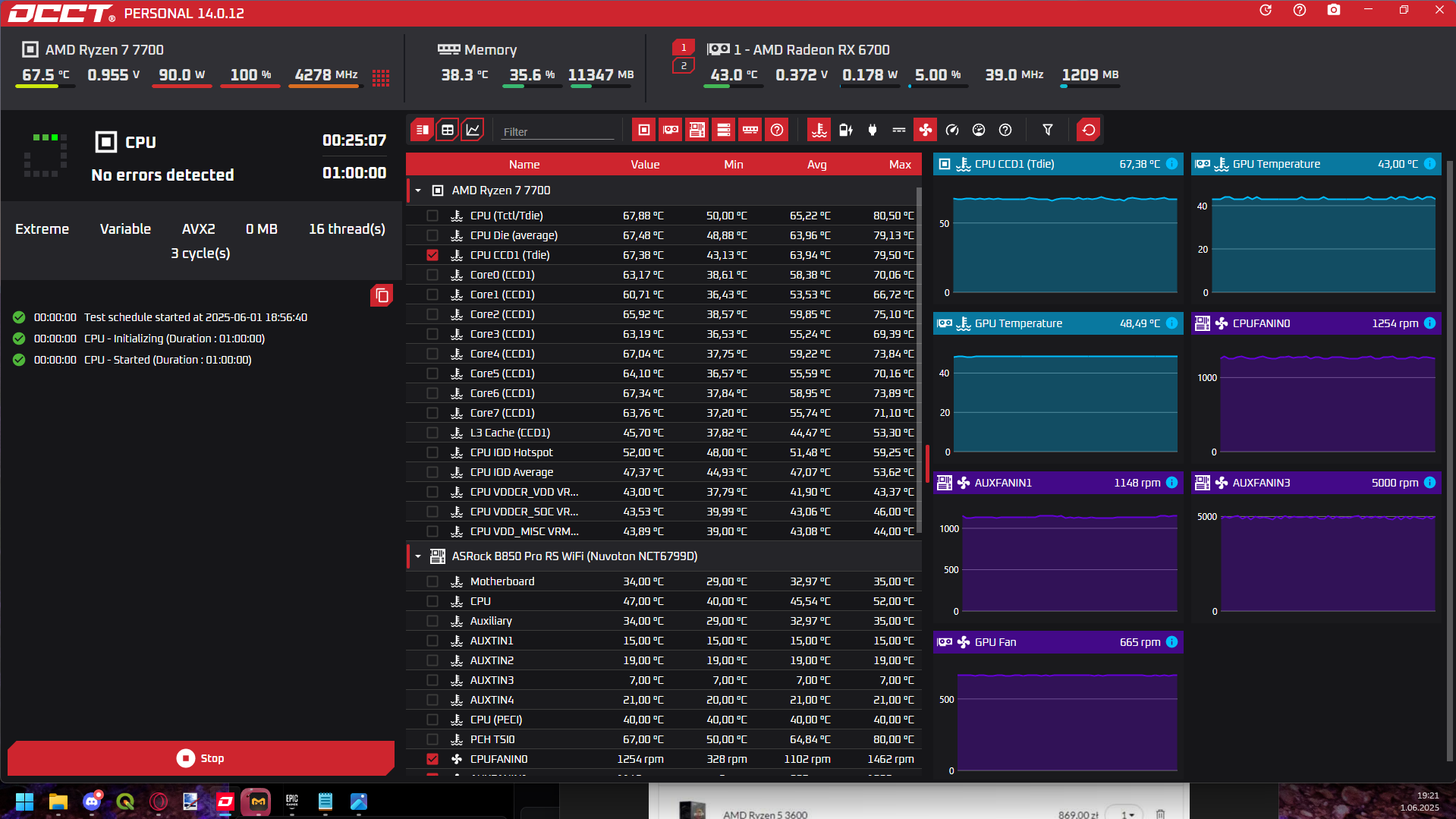Image resolution: width=1456 pixels, height=819 pixels.
Task: Toggle the motherboard sensors filter icon
Action: 697,130
